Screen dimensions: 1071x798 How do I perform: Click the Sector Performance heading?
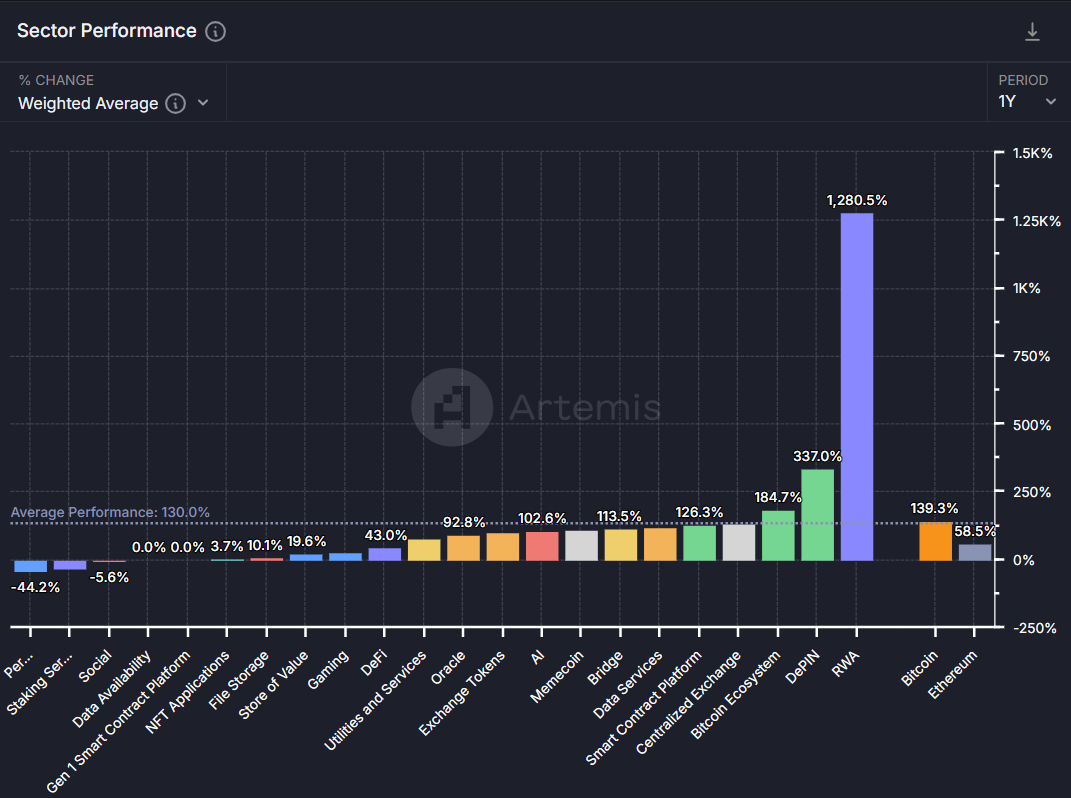tap(107, 31)
